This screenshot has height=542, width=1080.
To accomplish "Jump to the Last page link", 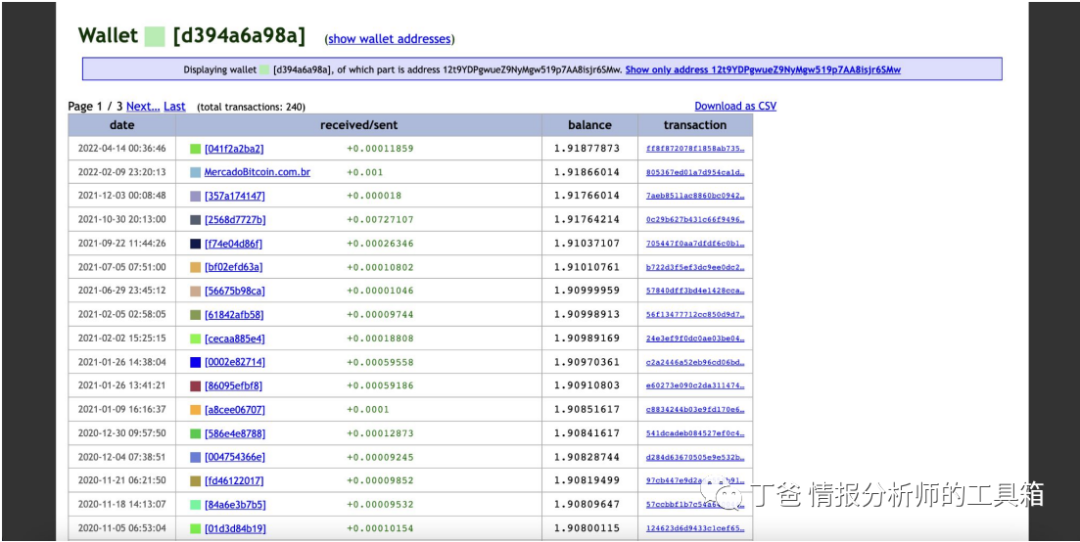I will 174,106.
